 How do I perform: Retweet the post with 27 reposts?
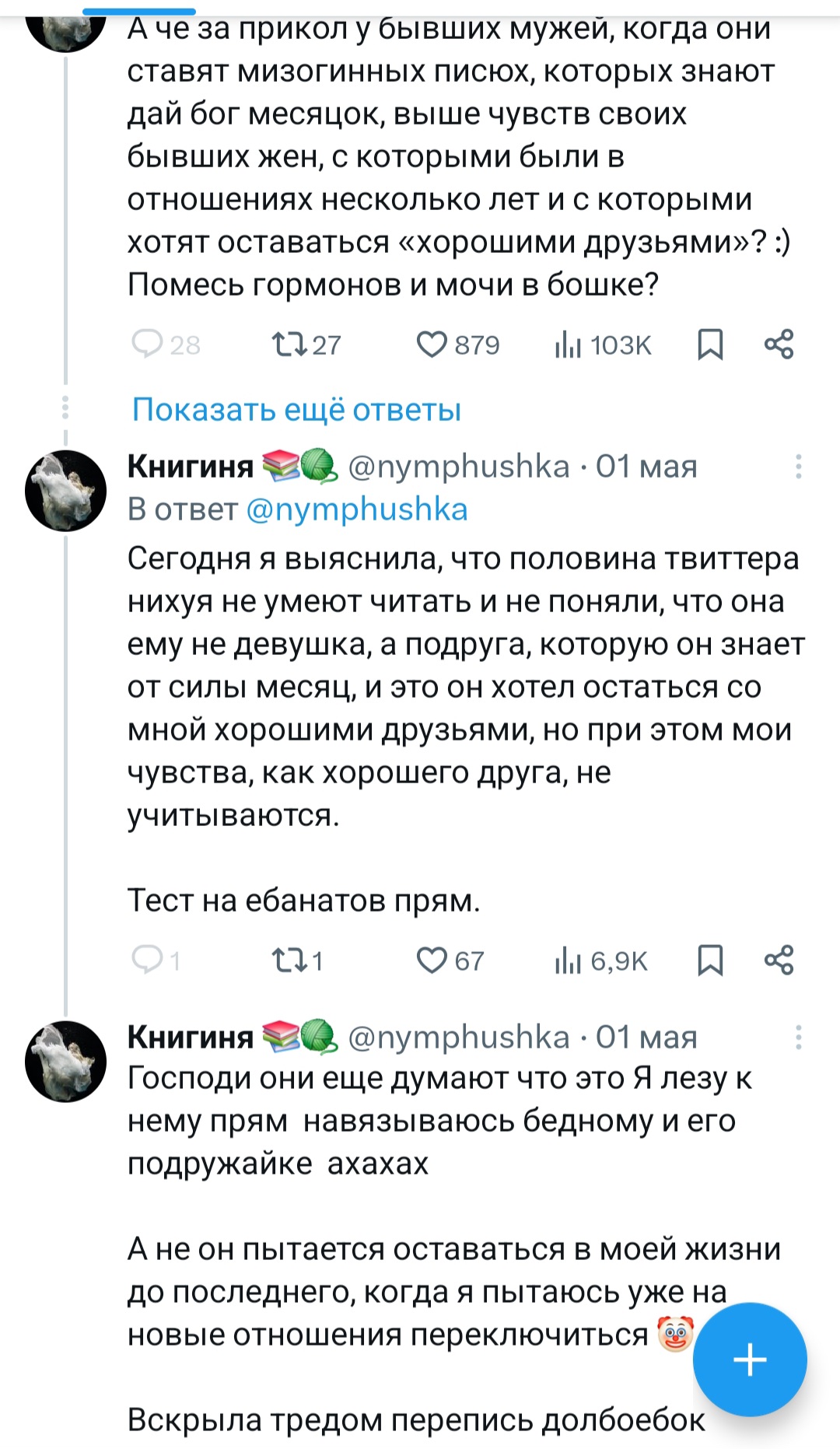tap(289, 344)
